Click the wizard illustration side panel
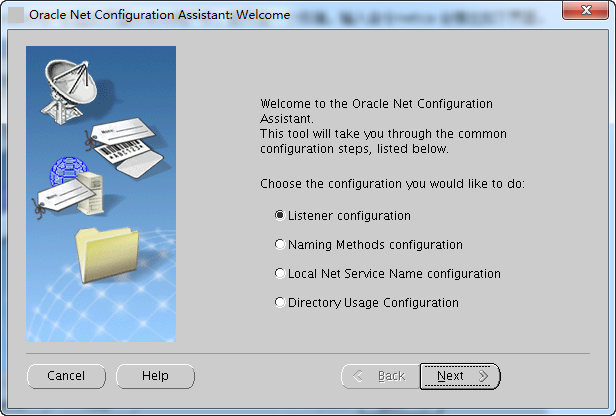 (101, 194)
